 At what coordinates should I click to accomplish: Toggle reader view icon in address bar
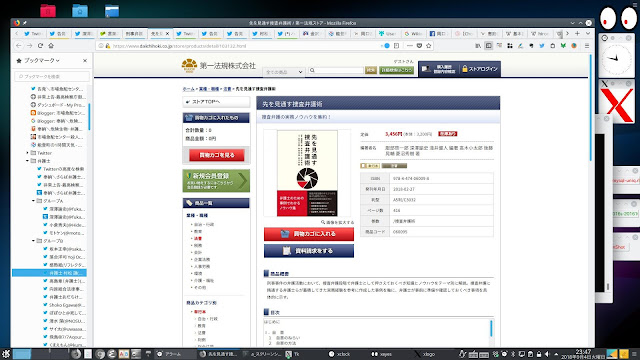(396, 46)
